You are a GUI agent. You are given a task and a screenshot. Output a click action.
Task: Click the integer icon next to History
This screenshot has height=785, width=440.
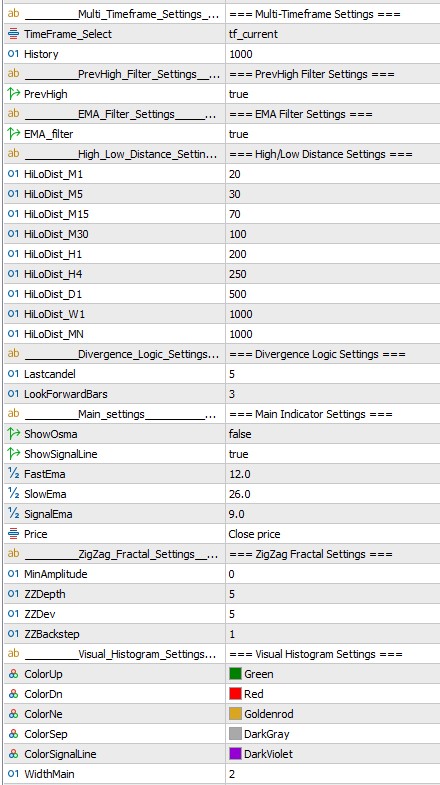[x=14, y=54]
